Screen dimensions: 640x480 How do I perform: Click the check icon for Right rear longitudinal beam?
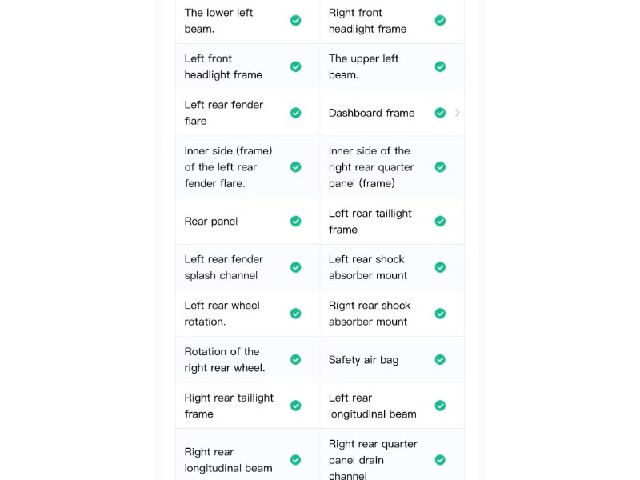point(296,460)
